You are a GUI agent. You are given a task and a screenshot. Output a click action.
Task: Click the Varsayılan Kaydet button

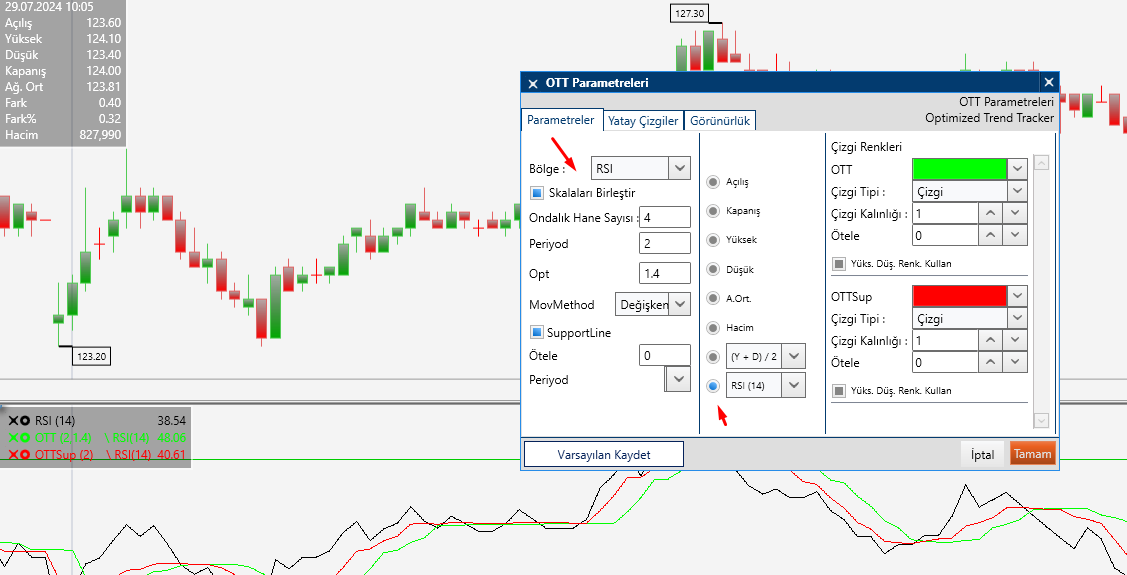click(x=603, y=454)
